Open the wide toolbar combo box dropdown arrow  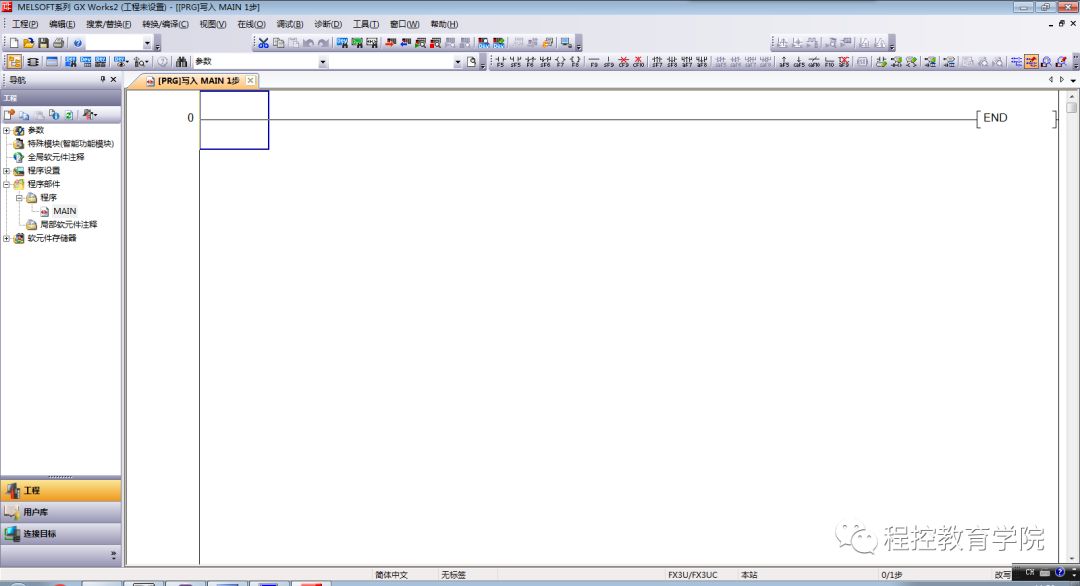coord(457,62)
